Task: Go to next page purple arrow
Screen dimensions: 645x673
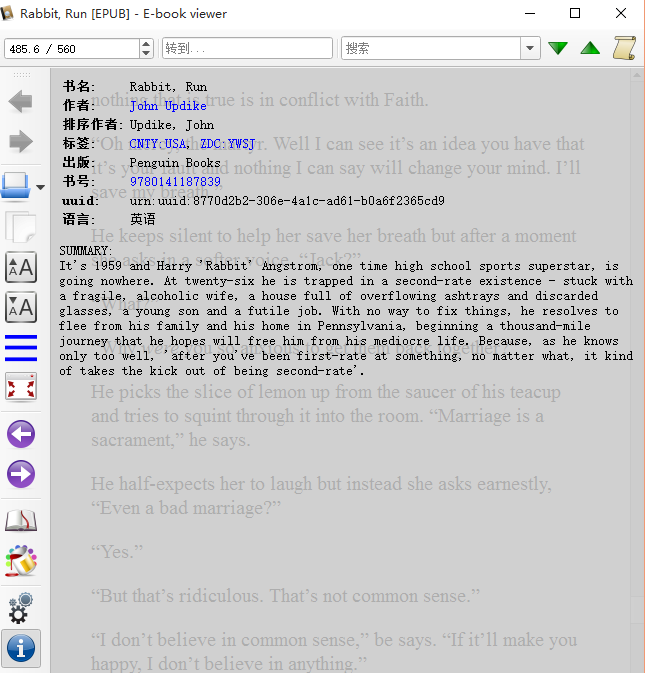Action: pyautogui.click(x=21, y=474)
